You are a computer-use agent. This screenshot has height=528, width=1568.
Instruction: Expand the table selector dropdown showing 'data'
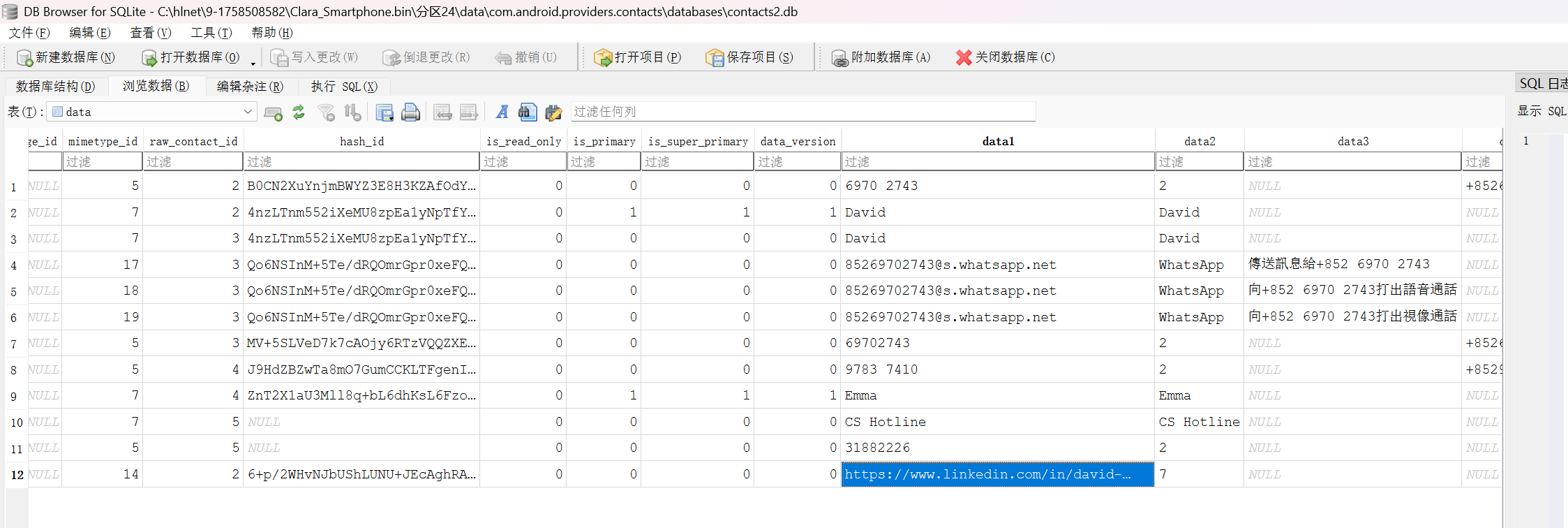(247, 112)
